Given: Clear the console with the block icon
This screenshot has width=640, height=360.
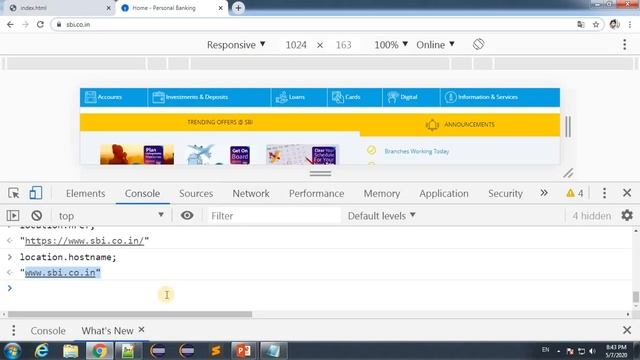Looking at the screenshot, I should (x=37, y=216).
